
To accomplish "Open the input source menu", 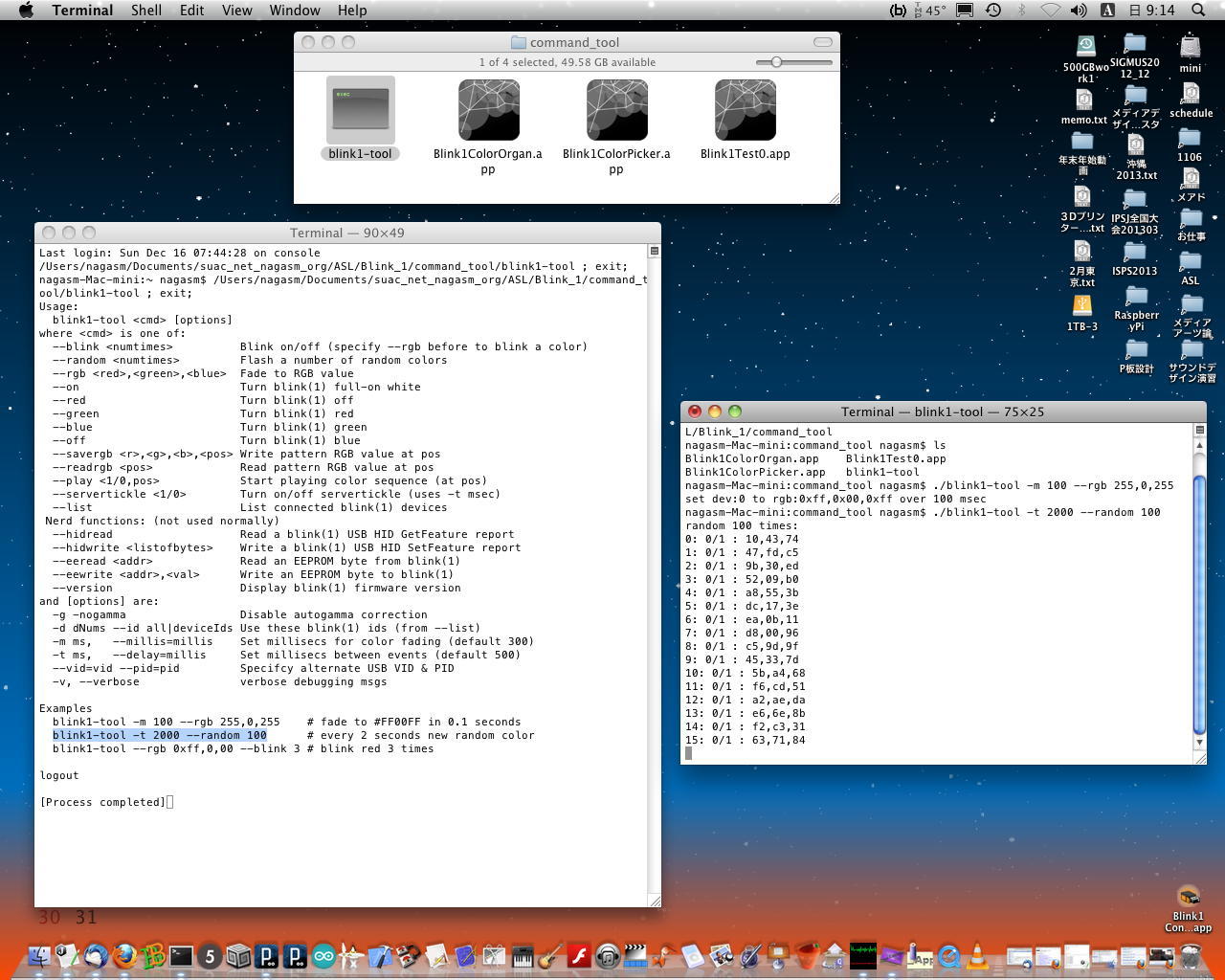I will (1107, 10).
